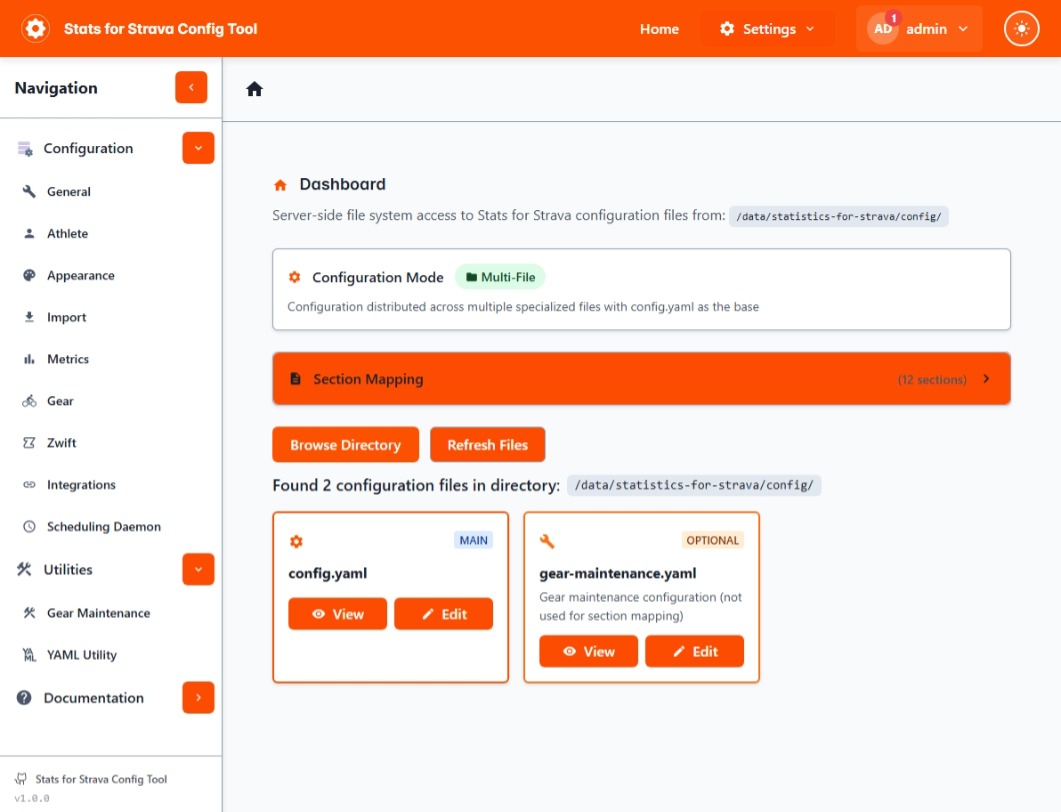The image size is (1061, 812).
Task: Open Stats for Strava Config Tool footer link
Action: (101, 779)
